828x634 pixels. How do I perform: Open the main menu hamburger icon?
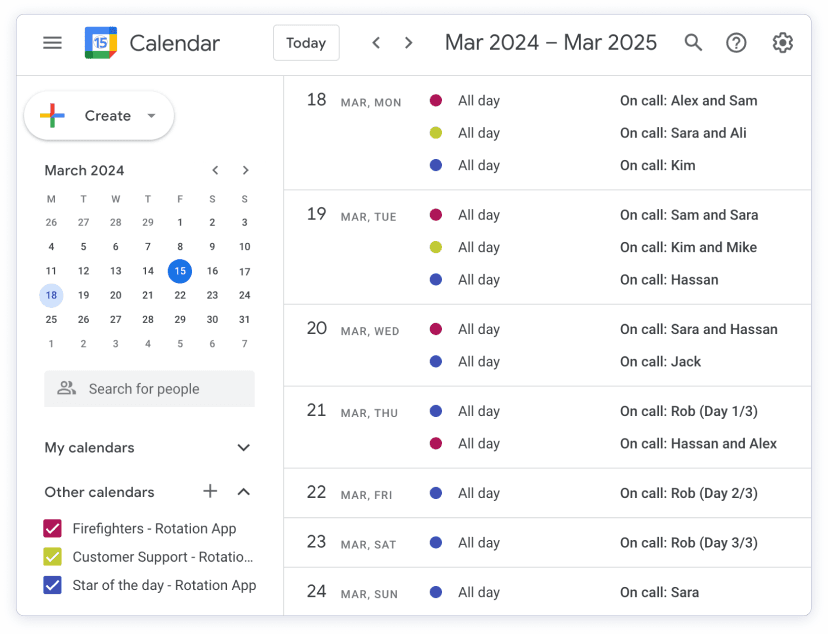52,43
